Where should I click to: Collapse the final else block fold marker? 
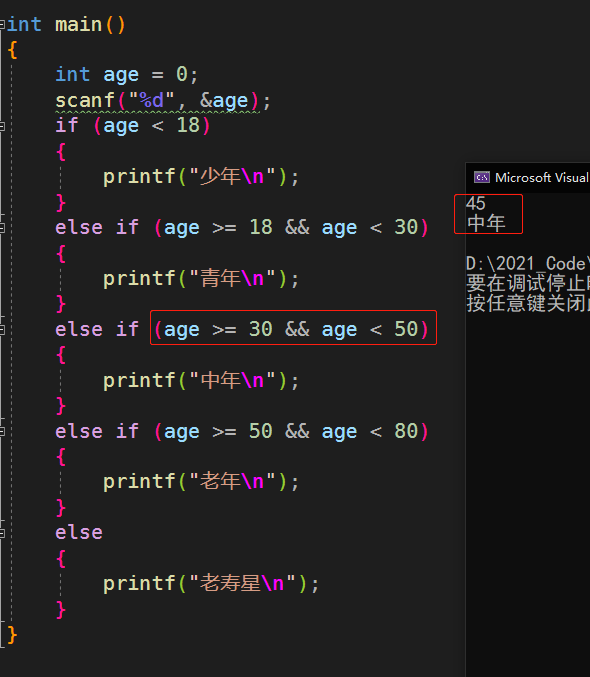coord(2,534)
